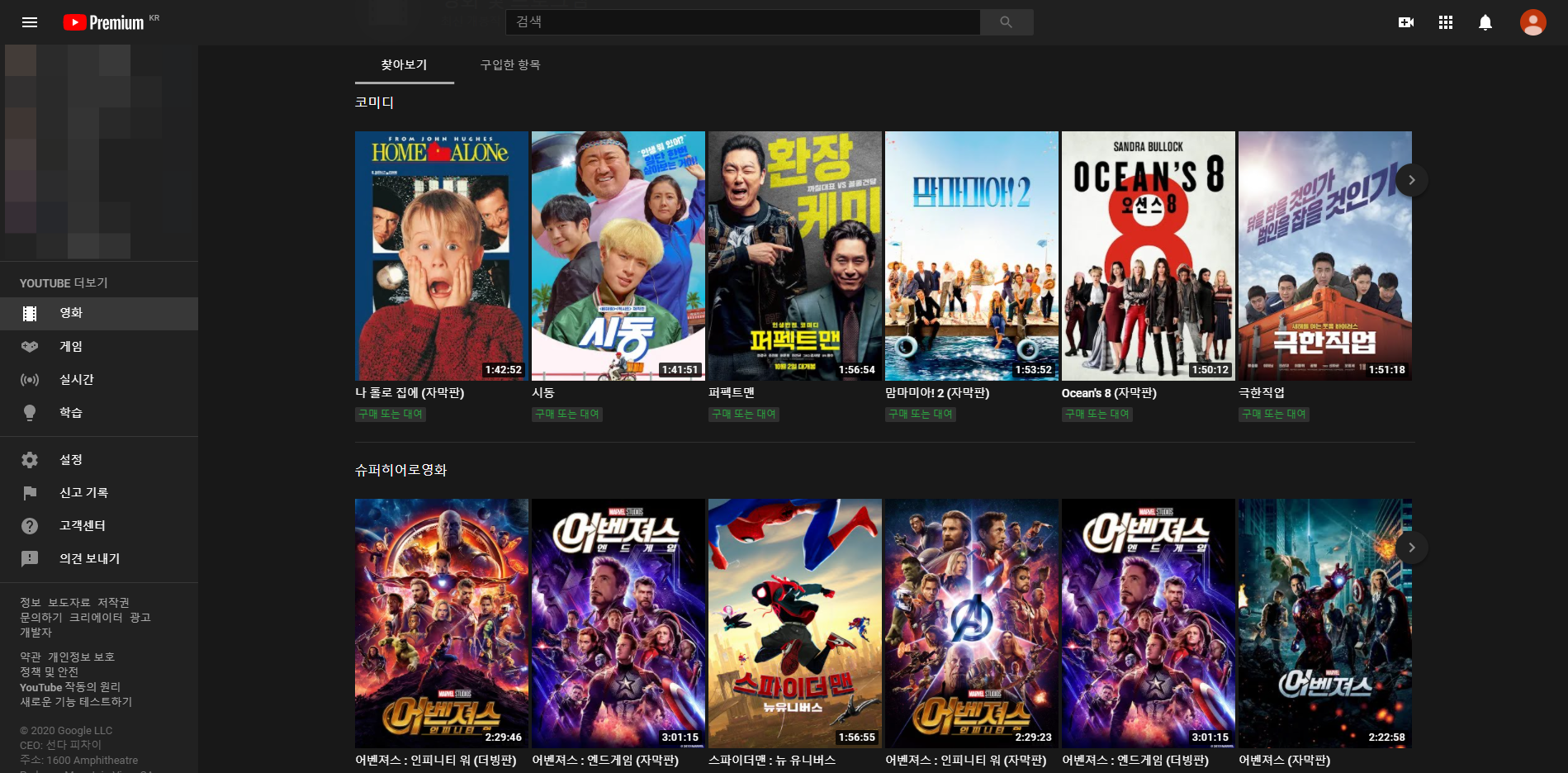Viewport: 1568px width, 773px height.
Task: Open the hamburger guide menu
Action: coord(30,22)
